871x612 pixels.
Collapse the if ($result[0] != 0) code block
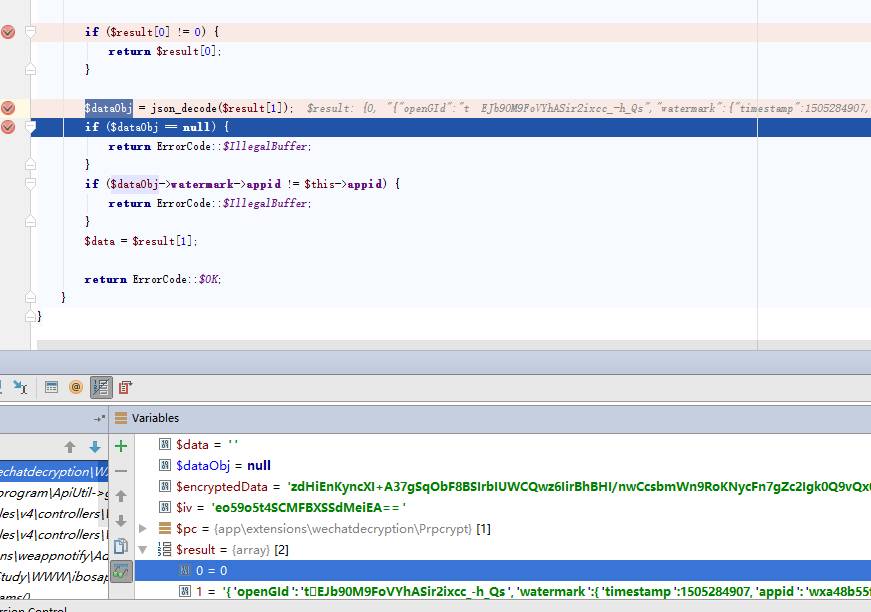click(x=30, y=32)
